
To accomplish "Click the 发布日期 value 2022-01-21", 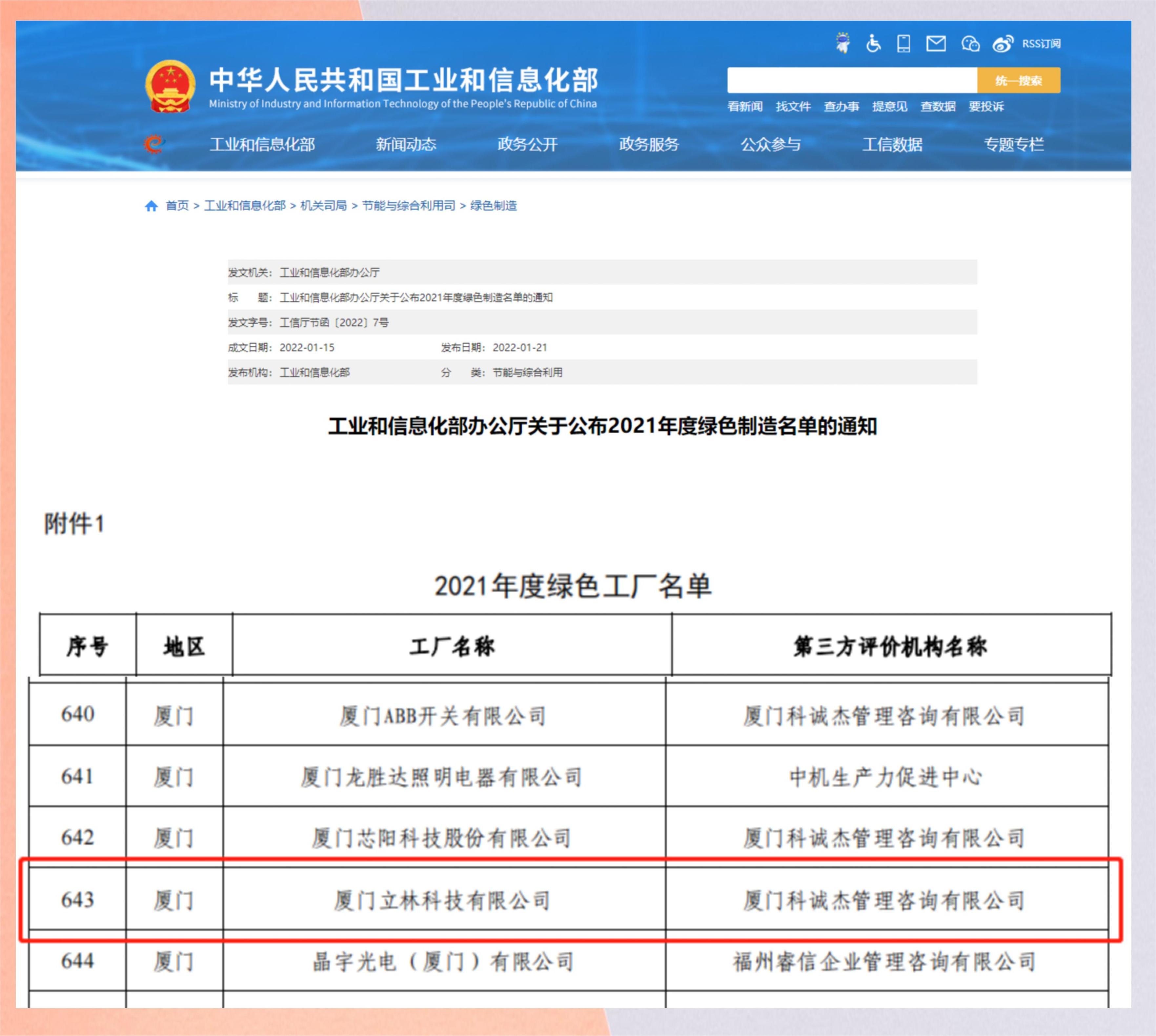I will (x=520, y=347).
